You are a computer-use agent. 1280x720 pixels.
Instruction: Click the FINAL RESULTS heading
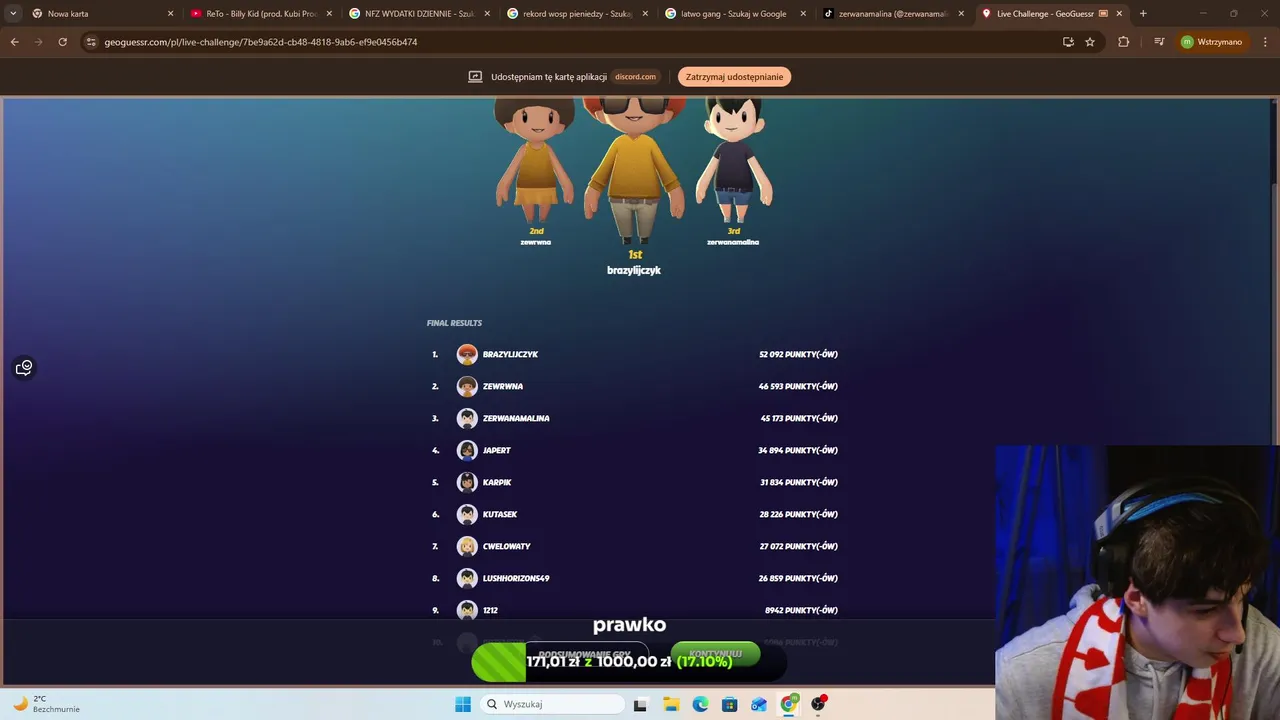tap(454, 323)
